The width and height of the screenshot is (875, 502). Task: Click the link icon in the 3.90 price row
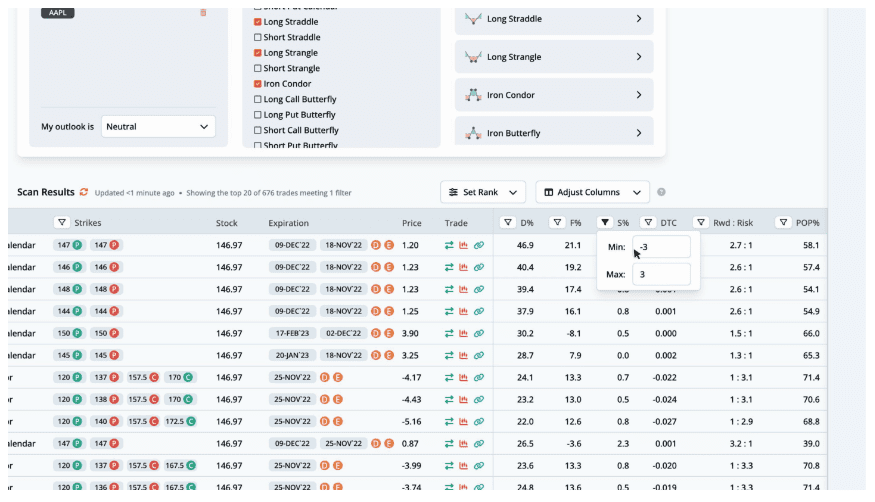[479, 333]
